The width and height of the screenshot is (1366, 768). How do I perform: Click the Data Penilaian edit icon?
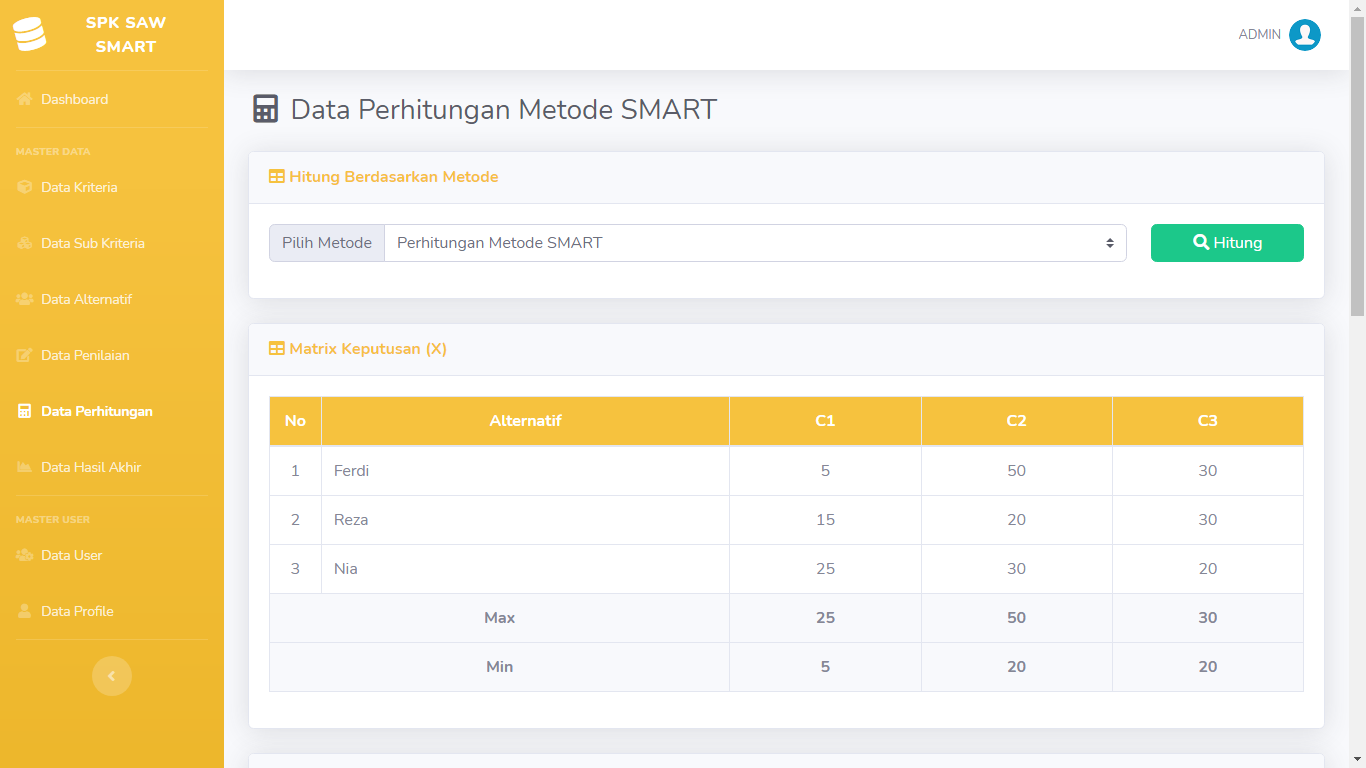click(x=25, y=355)
